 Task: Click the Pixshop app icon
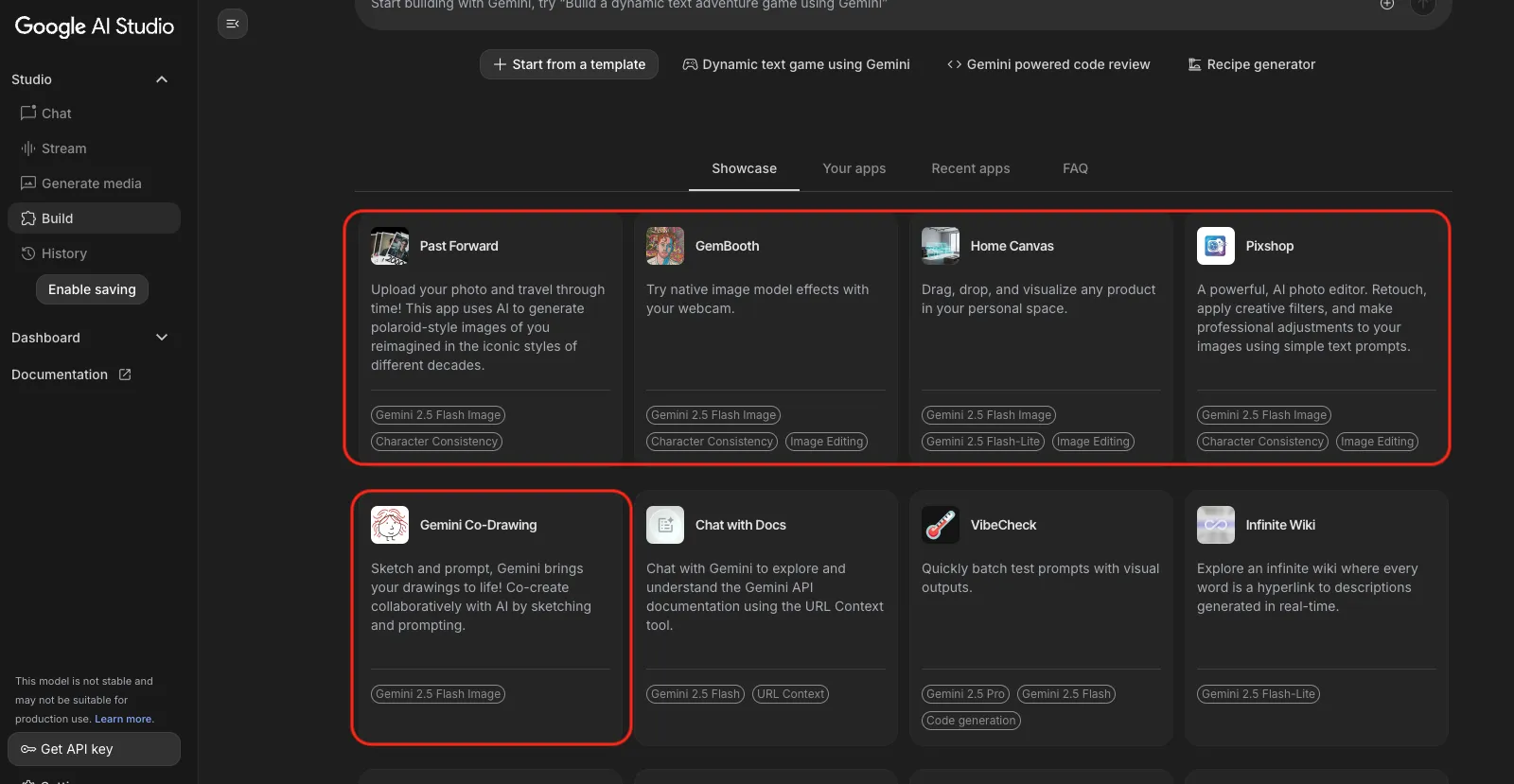[x=1216, y=246]
